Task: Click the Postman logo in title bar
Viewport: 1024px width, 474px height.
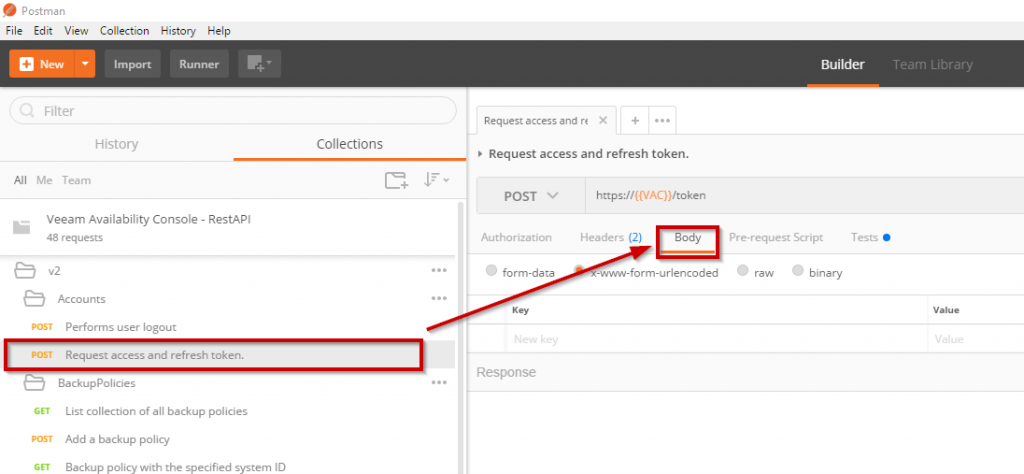Action: tap(10, 11)
